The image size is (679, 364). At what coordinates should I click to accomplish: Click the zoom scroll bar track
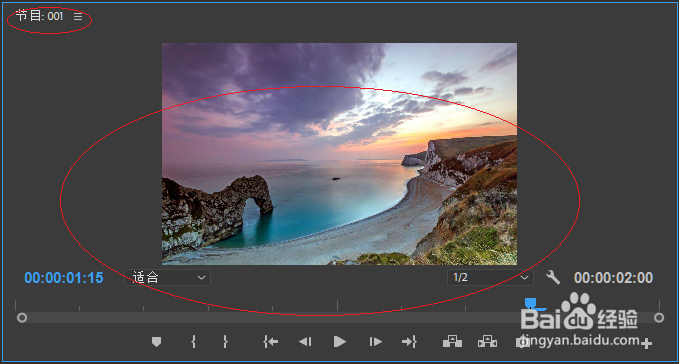tap(340, 318)
